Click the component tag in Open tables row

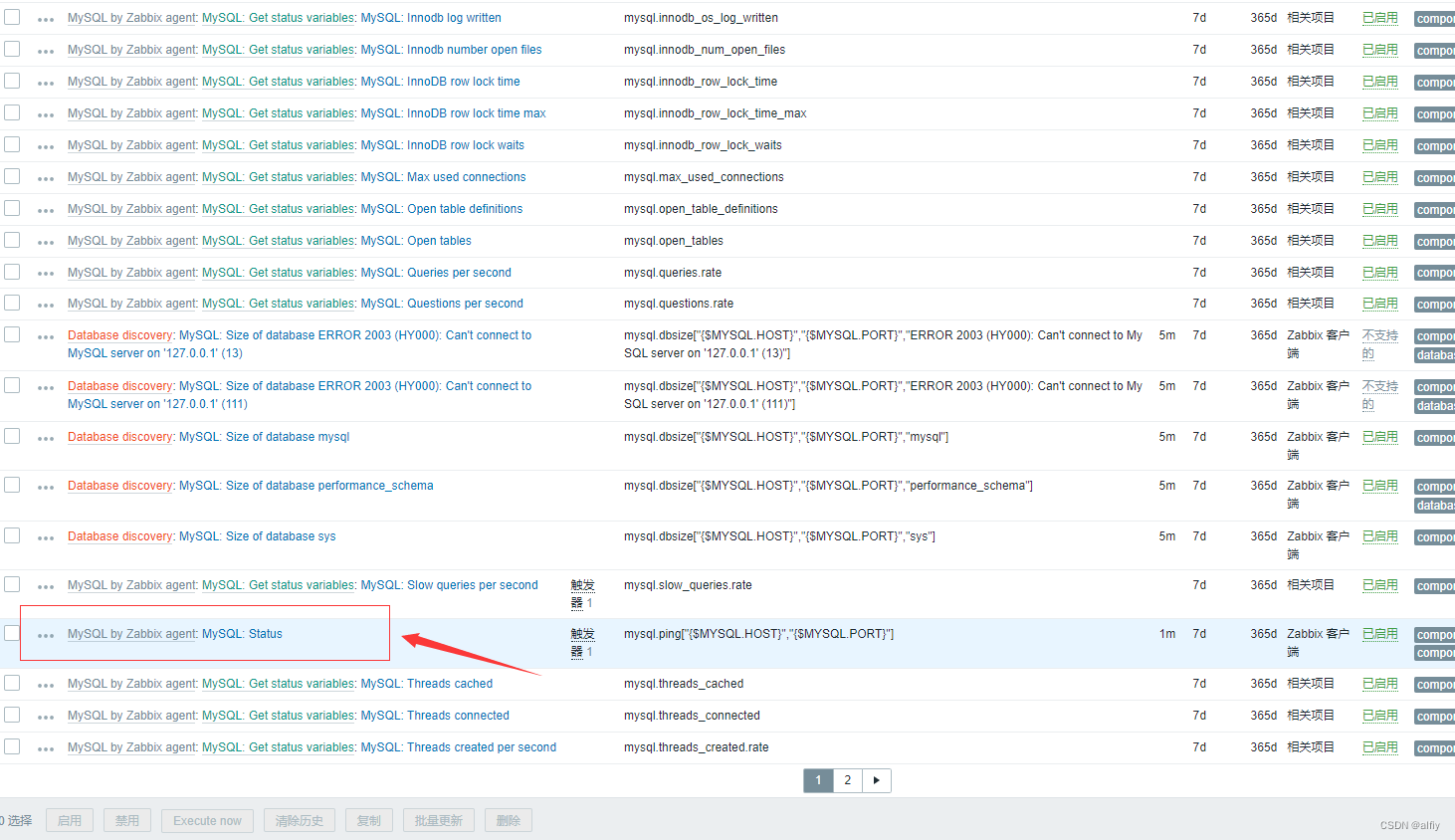(1434, 242)
